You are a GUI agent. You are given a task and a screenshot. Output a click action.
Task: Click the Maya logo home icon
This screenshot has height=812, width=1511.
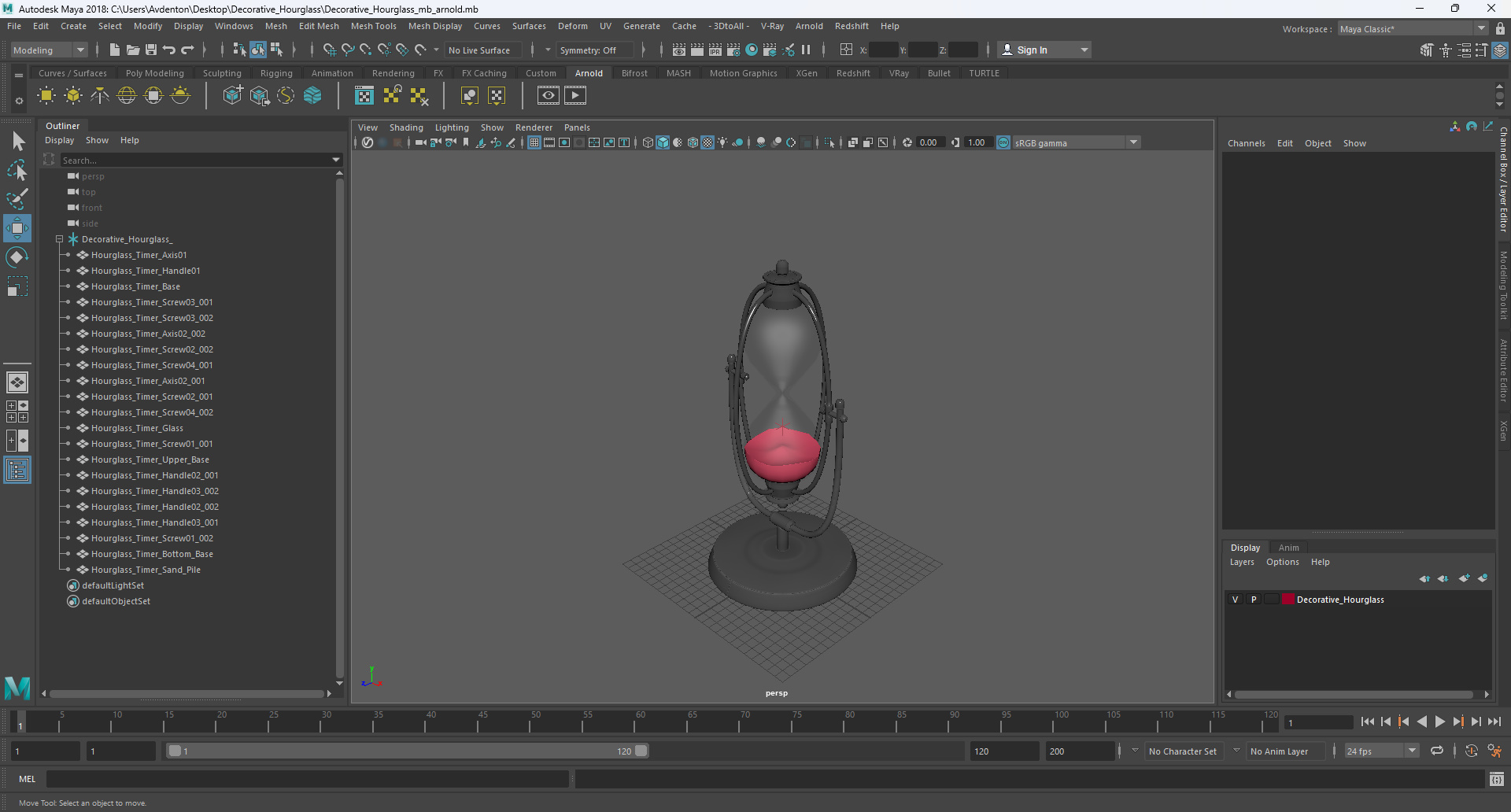17,688
